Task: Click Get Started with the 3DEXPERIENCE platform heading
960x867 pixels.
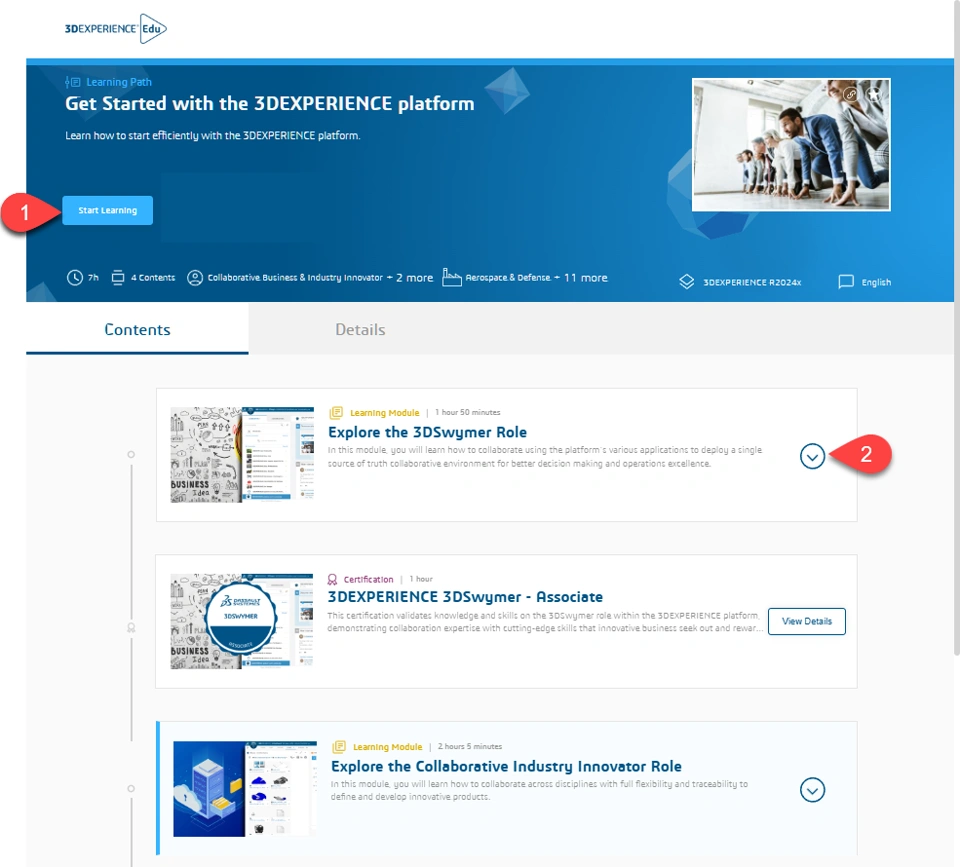Action: click(x=269, y=103)
